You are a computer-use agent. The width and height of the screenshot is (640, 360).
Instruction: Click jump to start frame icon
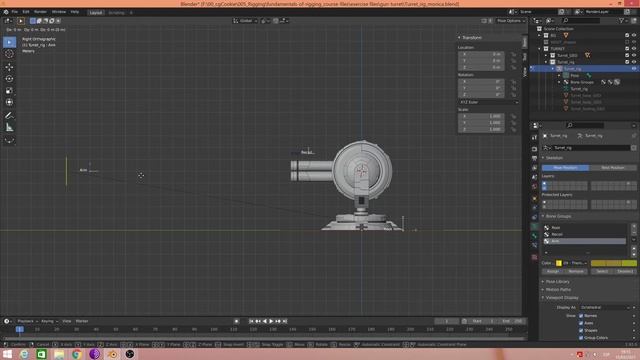pyautogui.click(x=251, y=321)
